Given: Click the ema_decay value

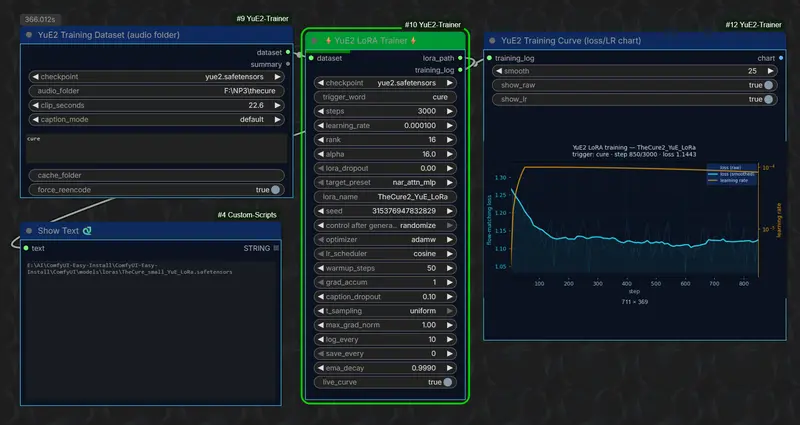Looking at the screenshot, I should click(x=424, y=368).
